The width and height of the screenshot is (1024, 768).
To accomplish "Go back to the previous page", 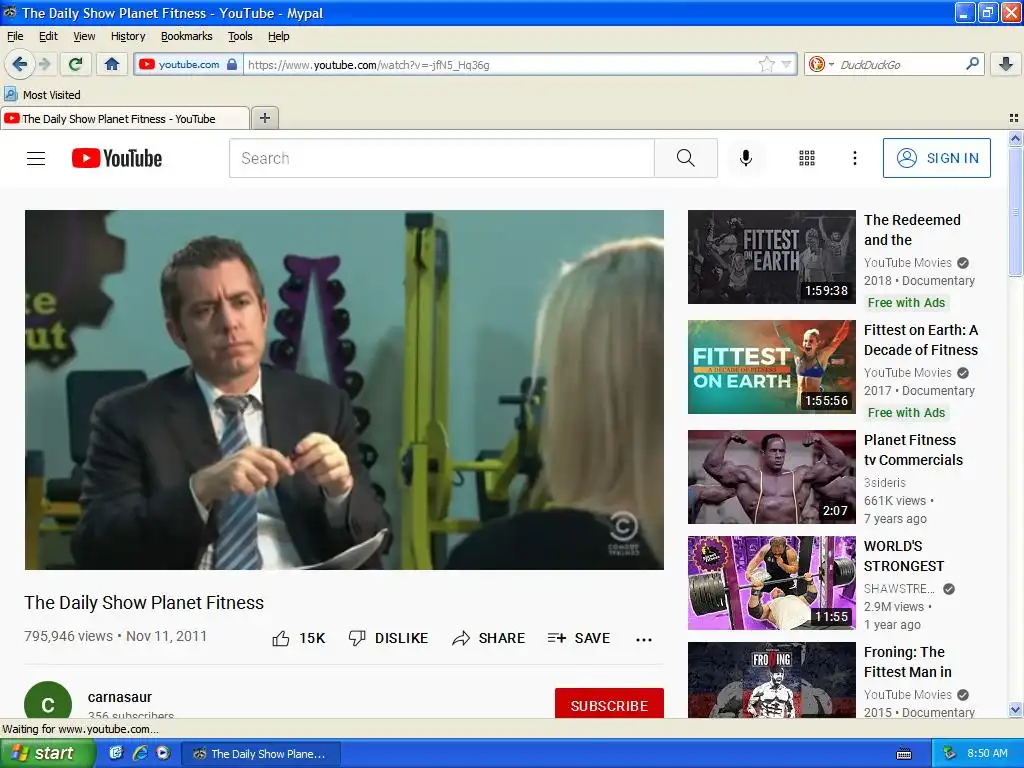I will pyautogui.click(x=19, y=64).
